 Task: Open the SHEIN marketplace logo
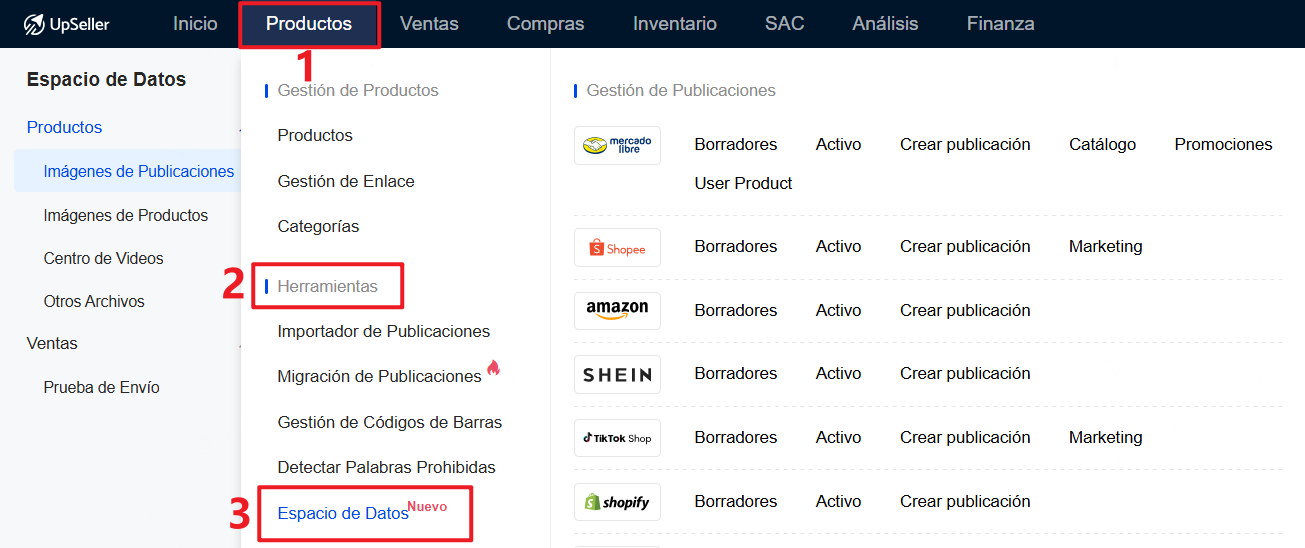617,374
